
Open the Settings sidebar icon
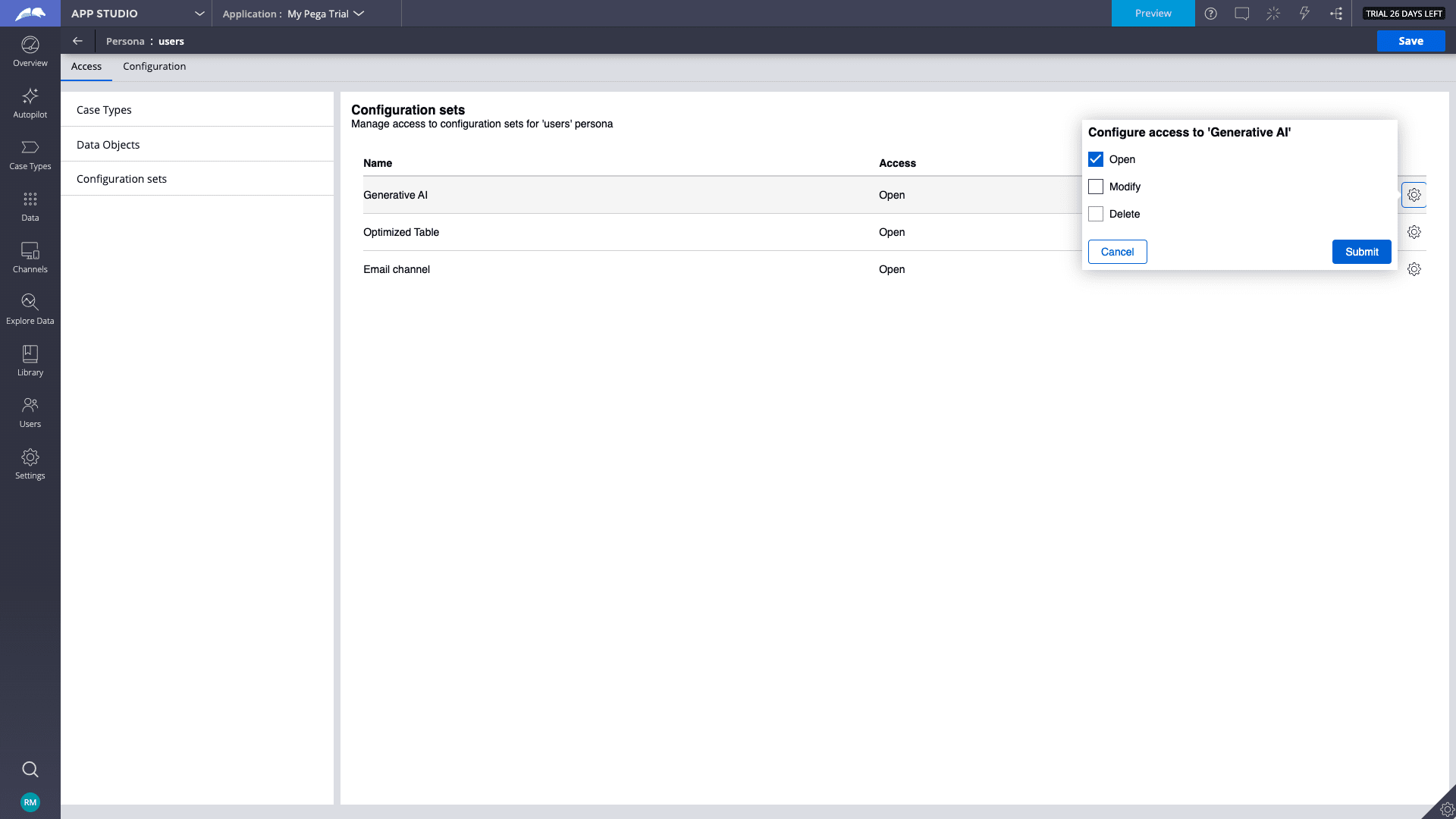point(30,465)
